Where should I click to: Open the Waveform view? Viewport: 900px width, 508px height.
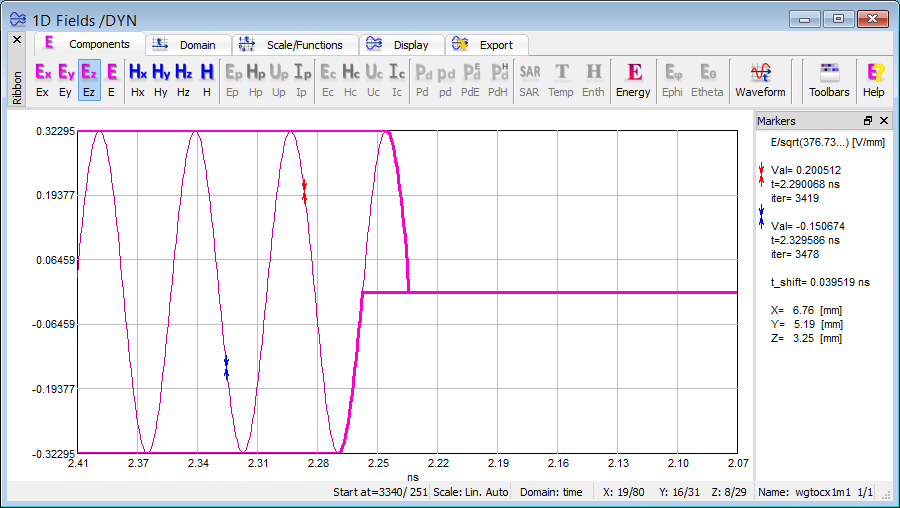(x=760, y=80)
